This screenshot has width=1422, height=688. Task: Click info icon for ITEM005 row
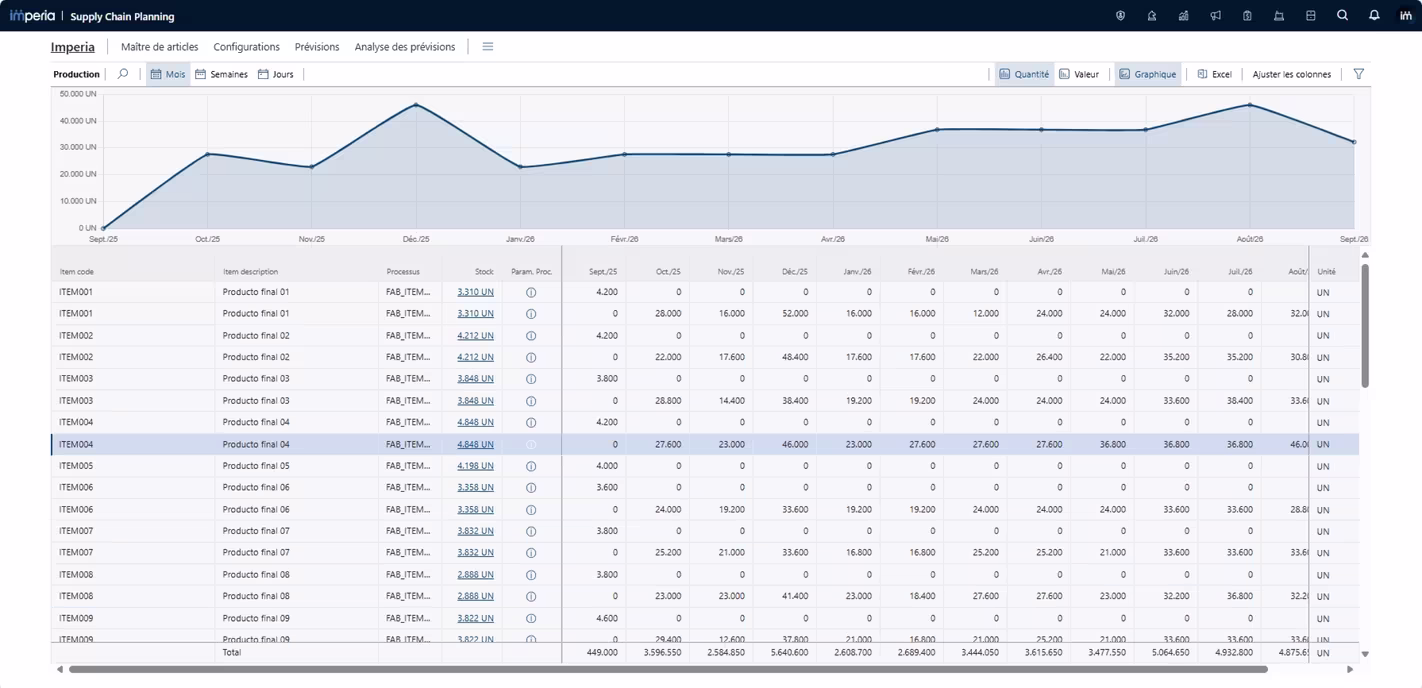(x=531, y=466)
